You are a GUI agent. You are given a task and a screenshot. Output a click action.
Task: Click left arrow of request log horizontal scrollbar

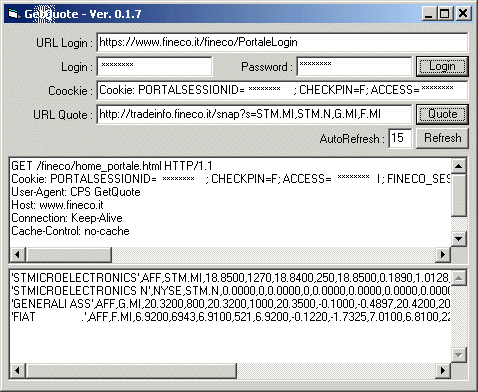click(17, 255)
